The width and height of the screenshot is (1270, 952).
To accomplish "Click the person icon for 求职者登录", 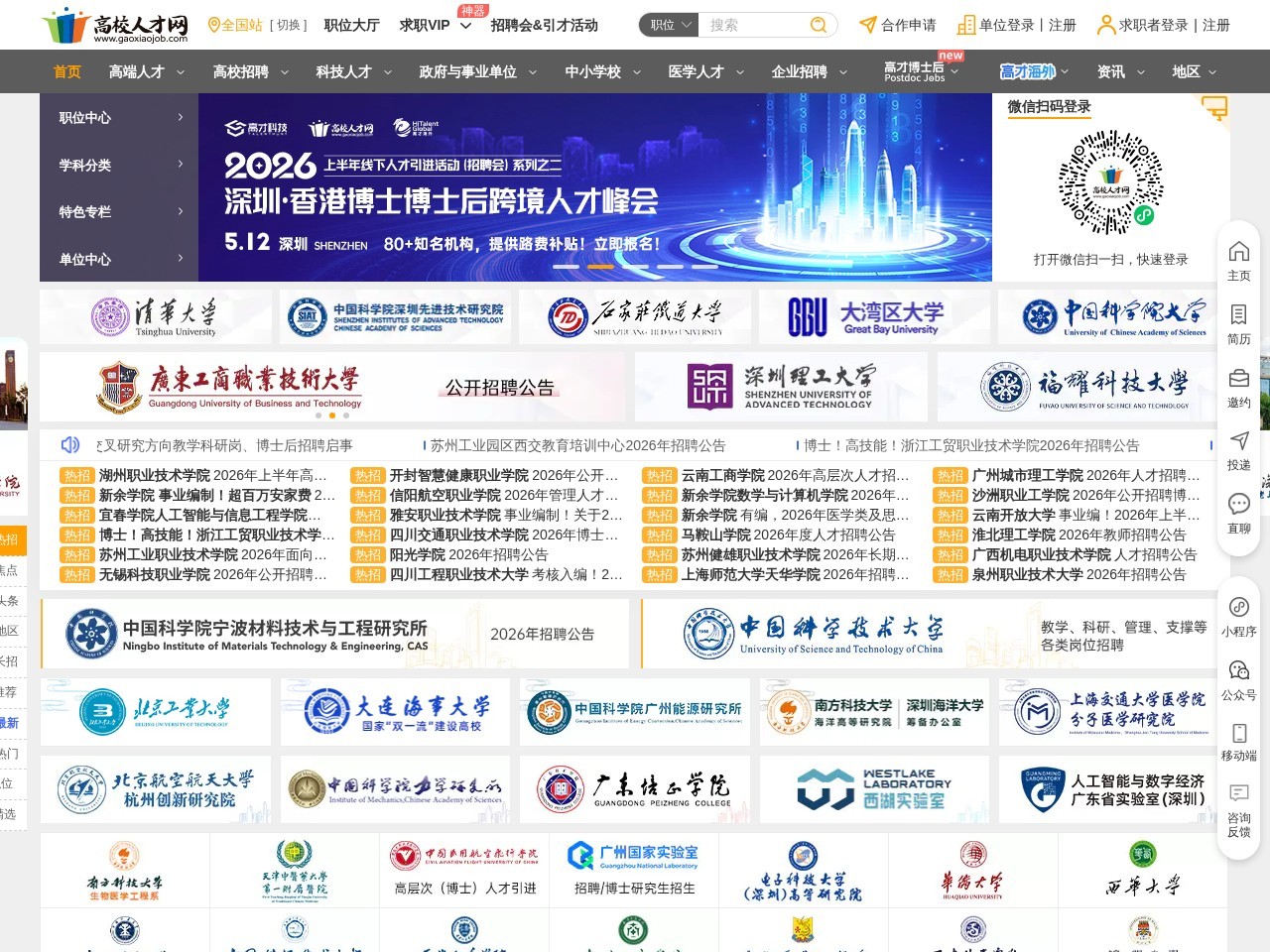I will point(1106,25).
